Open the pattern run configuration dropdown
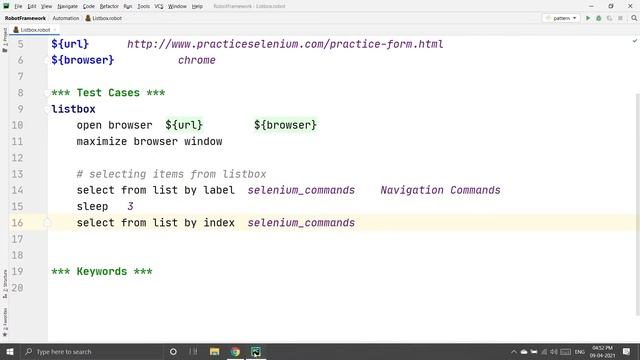Screen dimensions: 640x360 (562, 18)
